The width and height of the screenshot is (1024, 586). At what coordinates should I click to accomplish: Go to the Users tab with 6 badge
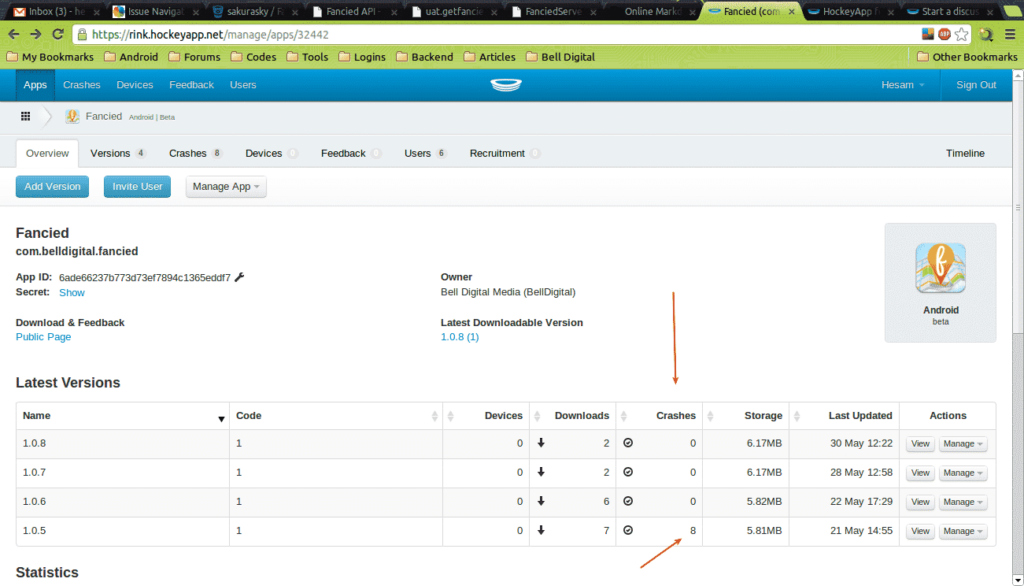425,153
